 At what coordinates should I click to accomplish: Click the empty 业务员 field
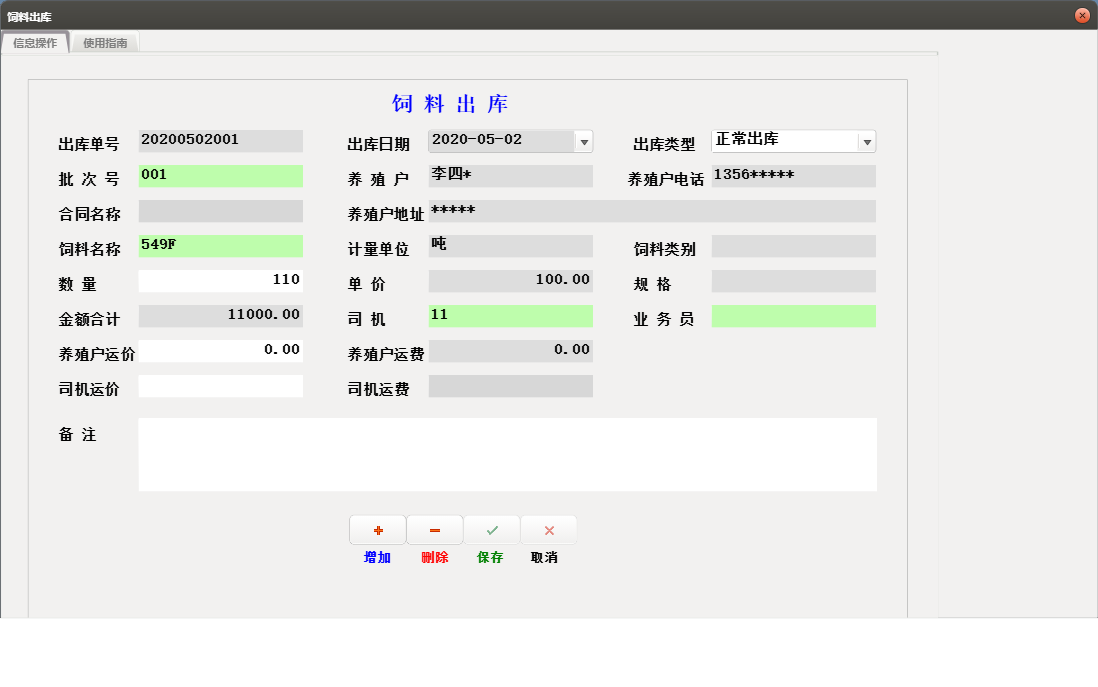(x=793, y=316)
